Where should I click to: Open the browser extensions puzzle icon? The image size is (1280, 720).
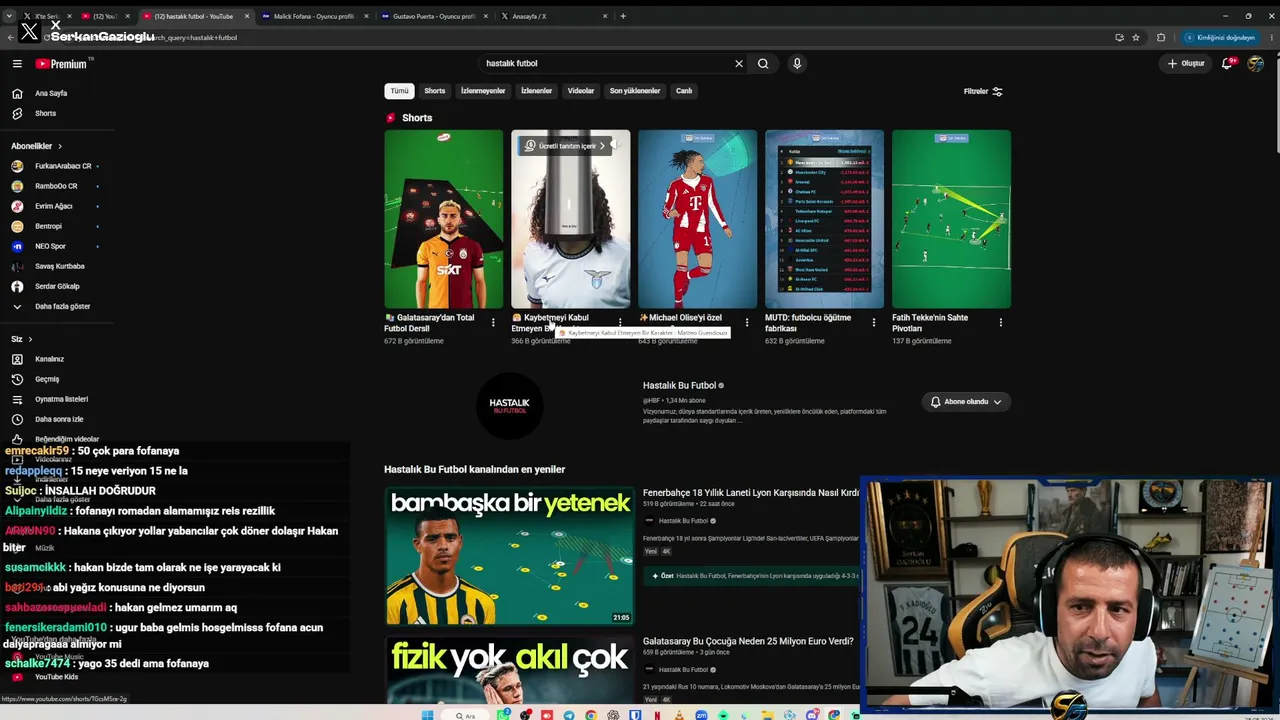(1161, 37)
